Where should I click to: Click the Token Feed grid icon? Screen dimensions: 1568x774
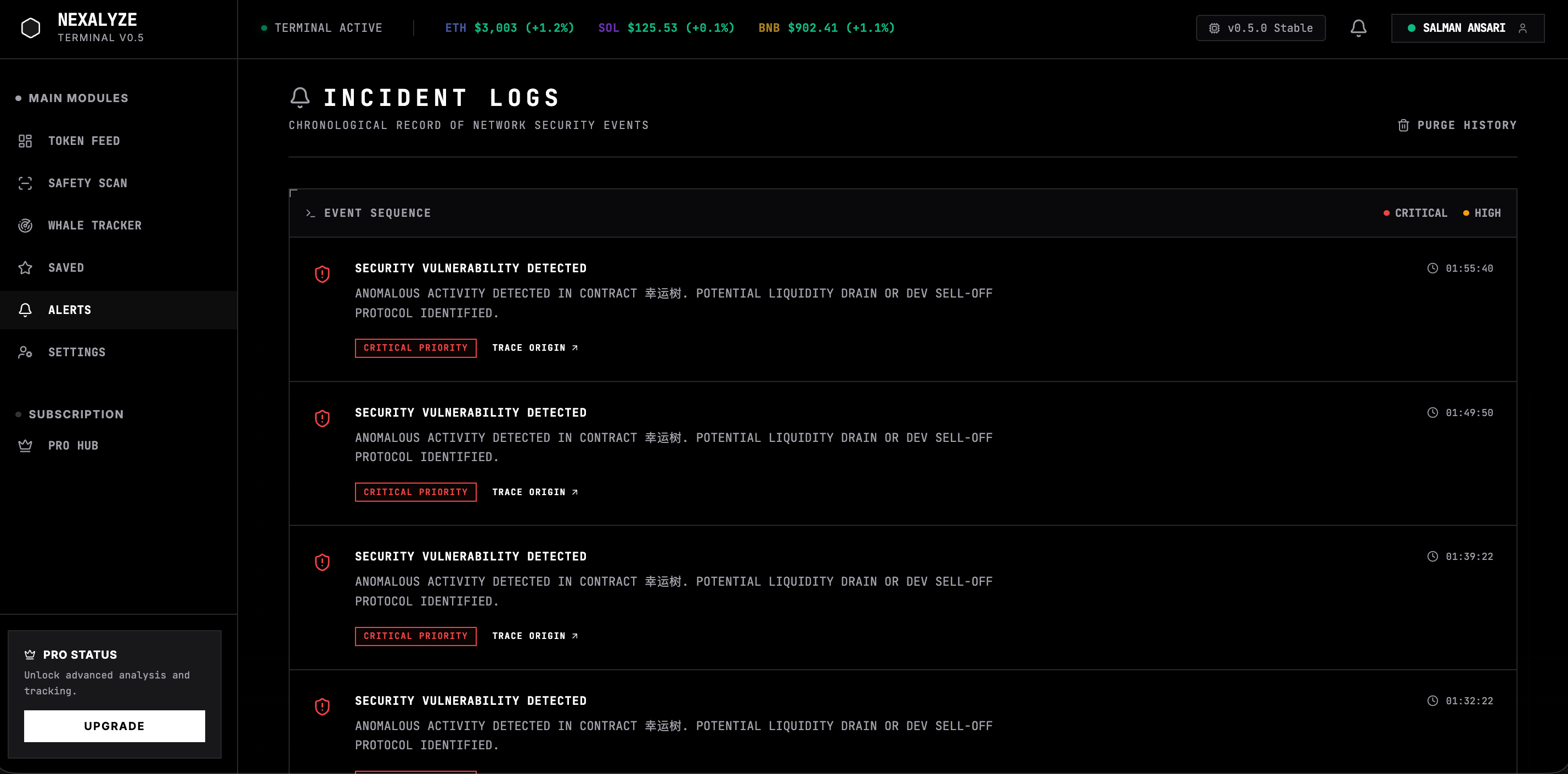25,141
